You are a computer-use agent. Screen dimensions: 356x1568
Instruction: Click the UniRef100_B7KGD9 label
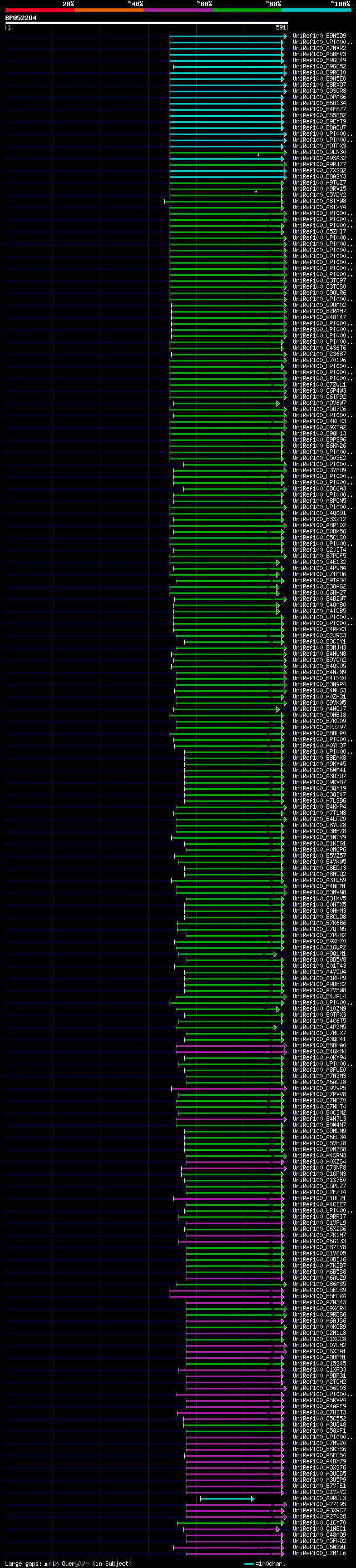(x=319, y=721)
